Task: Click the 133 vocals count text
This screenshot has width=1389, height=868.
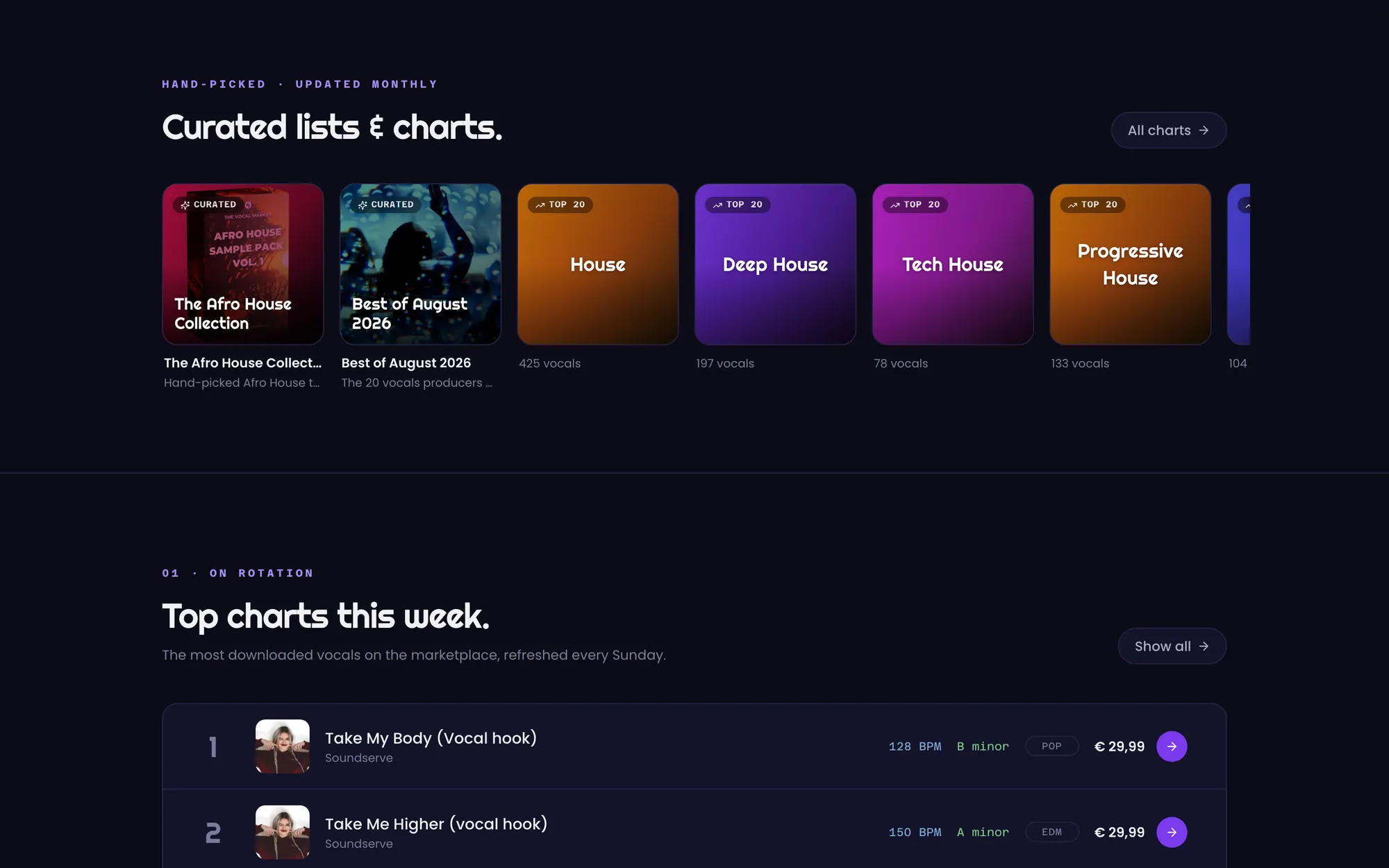Action: [1080, 363]
